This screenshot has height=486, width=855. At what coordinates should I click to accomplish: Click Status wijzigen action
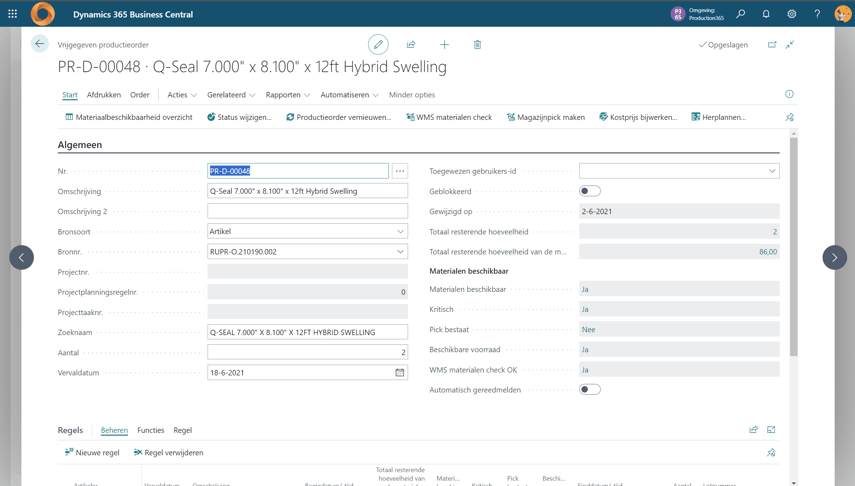(239, 117)
